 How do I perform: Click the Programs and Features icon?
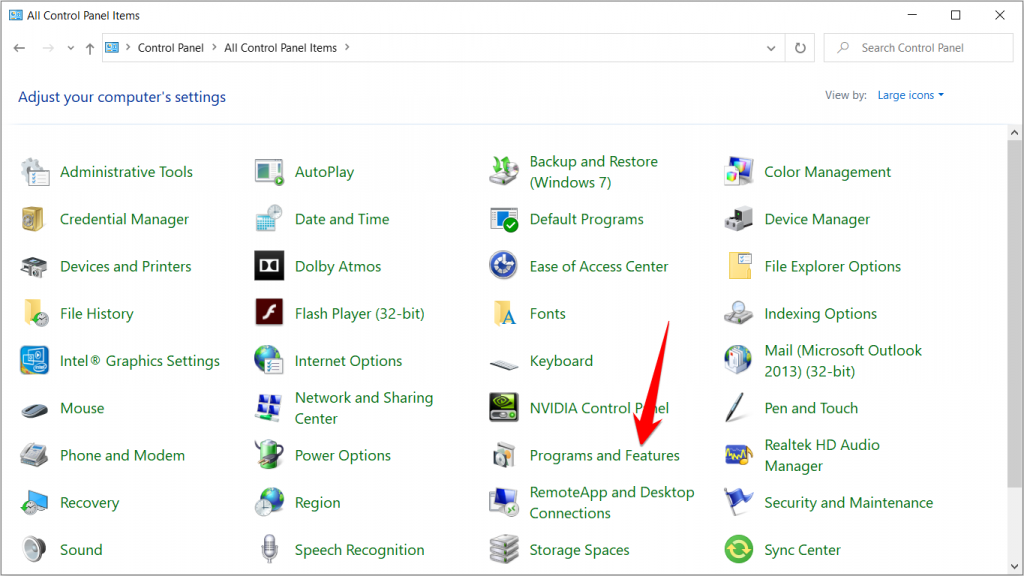(504, 455)
